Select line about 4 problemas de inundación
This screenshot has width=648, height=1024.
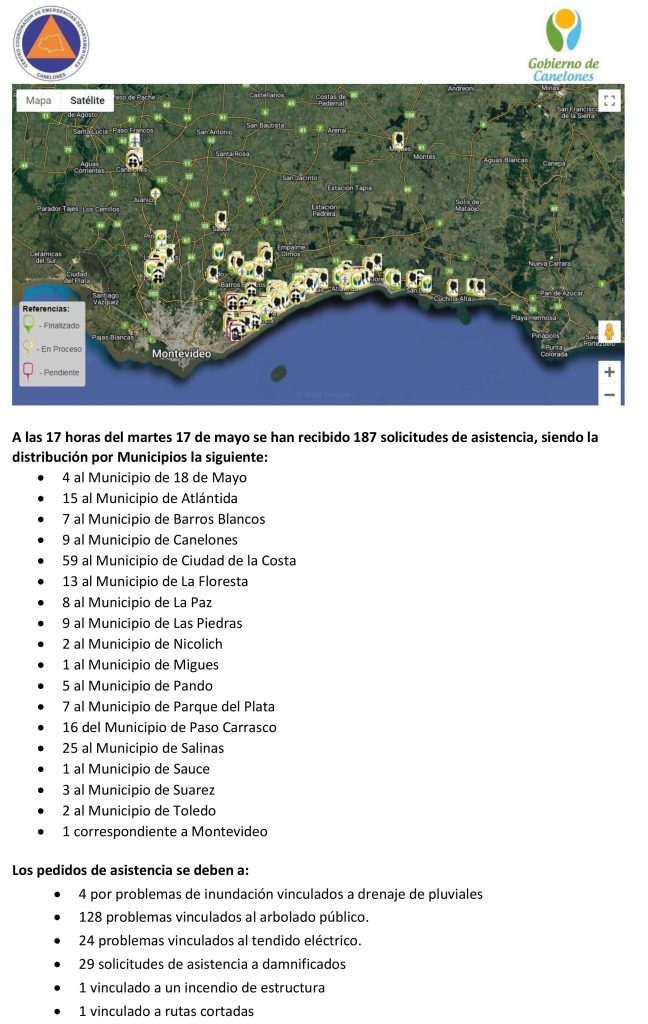(x=281, y=894)
